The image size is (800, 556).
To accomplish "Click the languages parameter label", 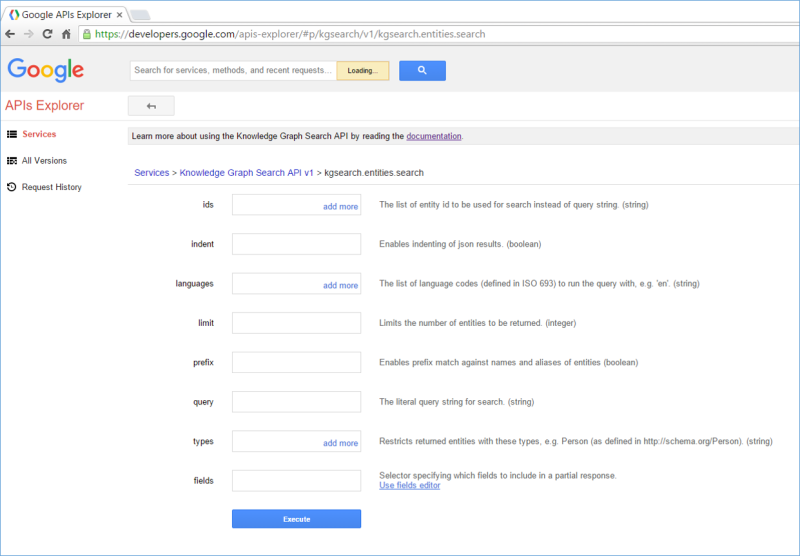I will click(194, 284).
